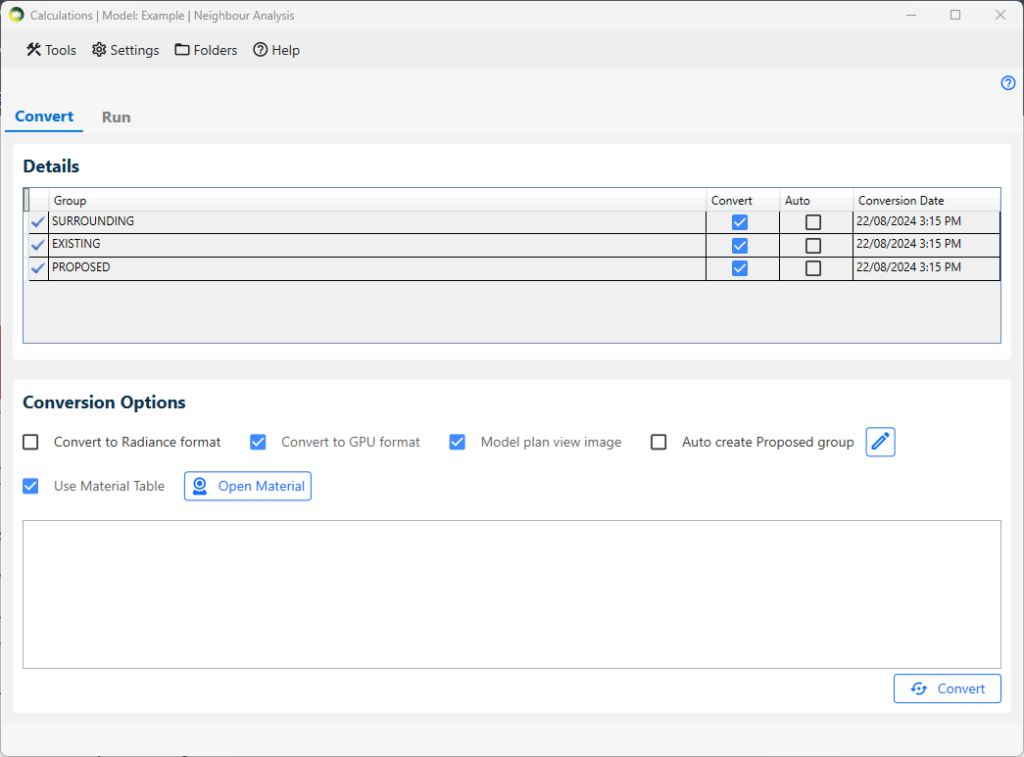Select the Convert tab

[x=44, y=116]
